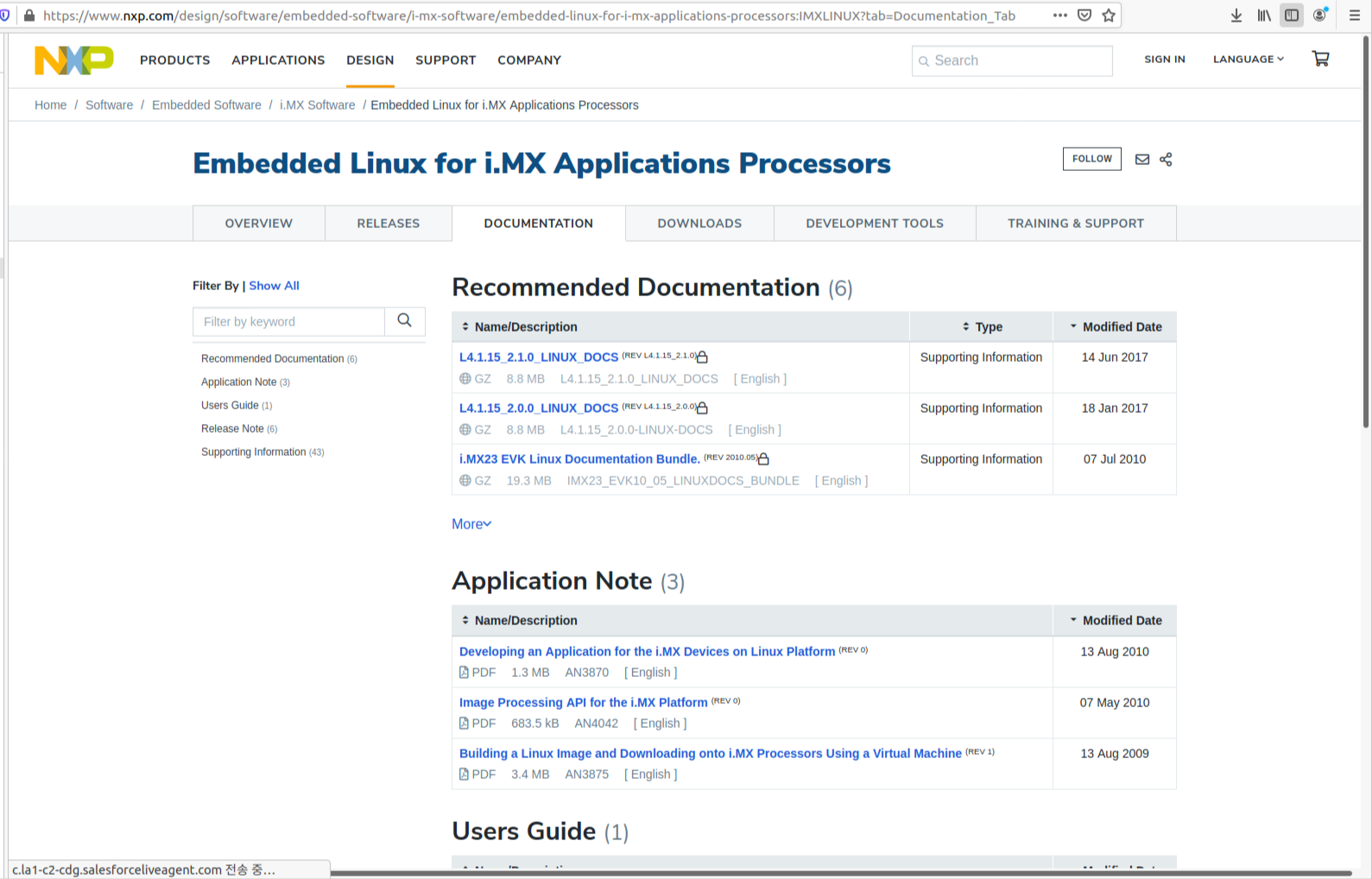The width and height of the screenshot is (1372, 879).
Task: Switch to the DOWNLOADS tab
Action: pyautogui.click(x=699, y=223)
